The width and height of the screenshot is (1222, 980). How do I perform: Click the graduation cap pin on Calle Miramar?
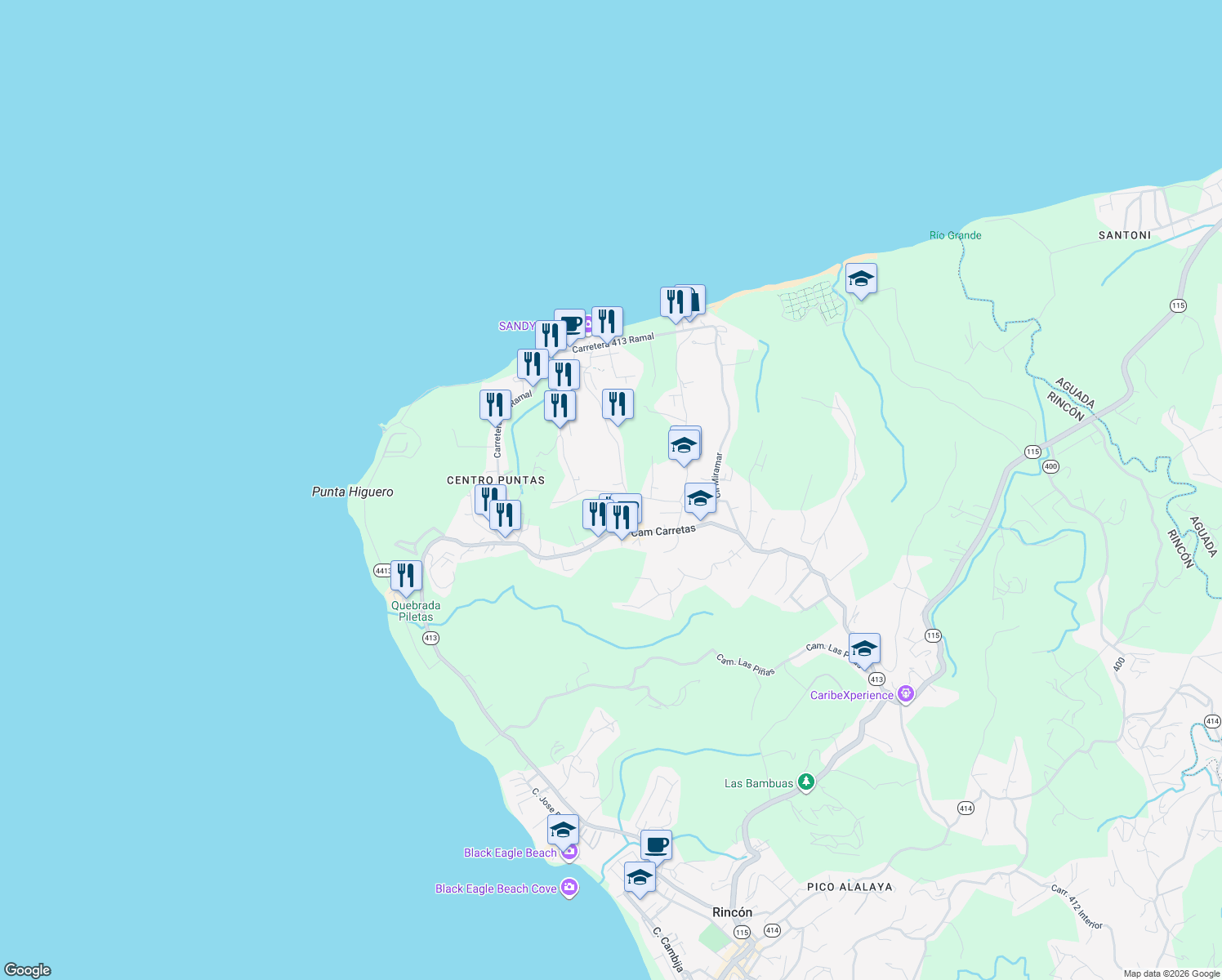pos(683,443)
